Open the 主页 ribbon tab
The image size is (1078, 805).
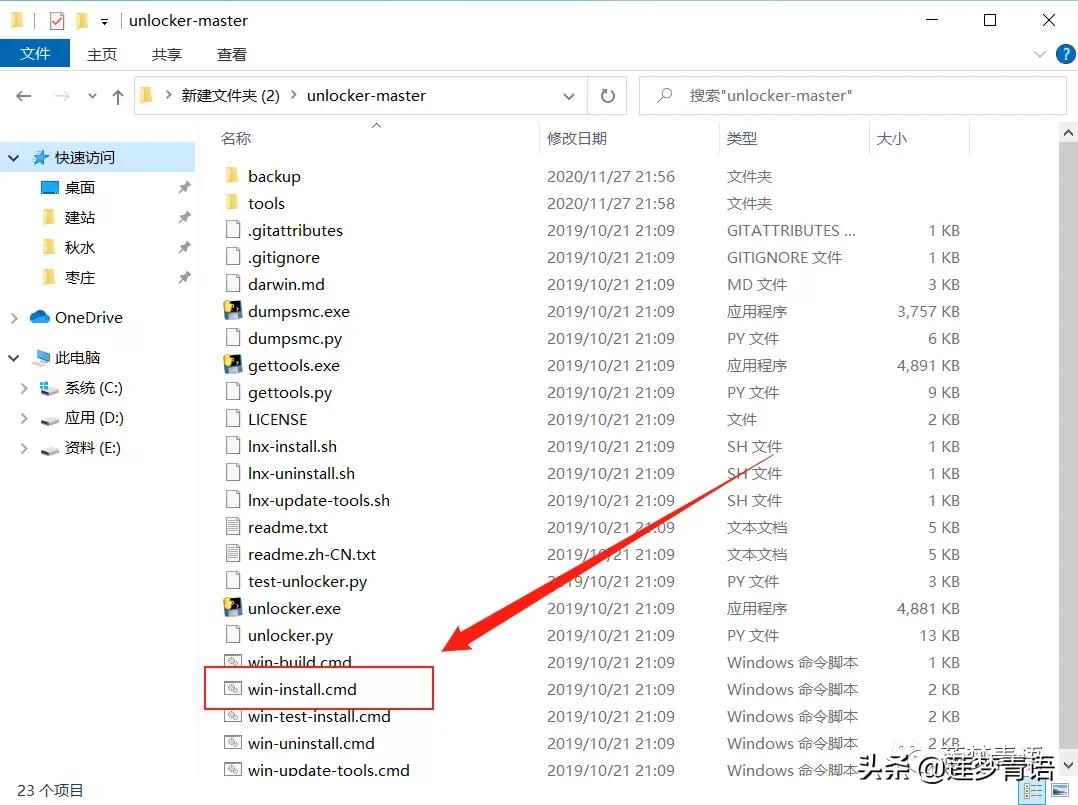(x=102, y=54)
